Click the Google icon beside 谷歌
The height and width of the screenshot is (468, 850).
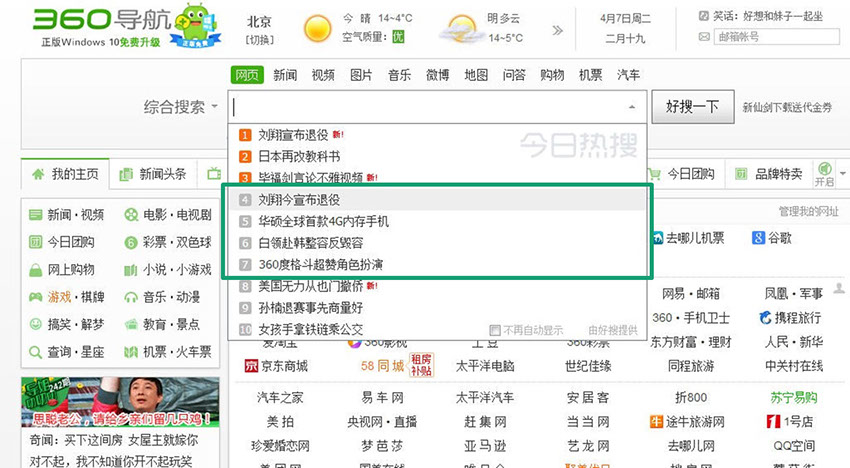pyautogui.click(x=759, y=238)
